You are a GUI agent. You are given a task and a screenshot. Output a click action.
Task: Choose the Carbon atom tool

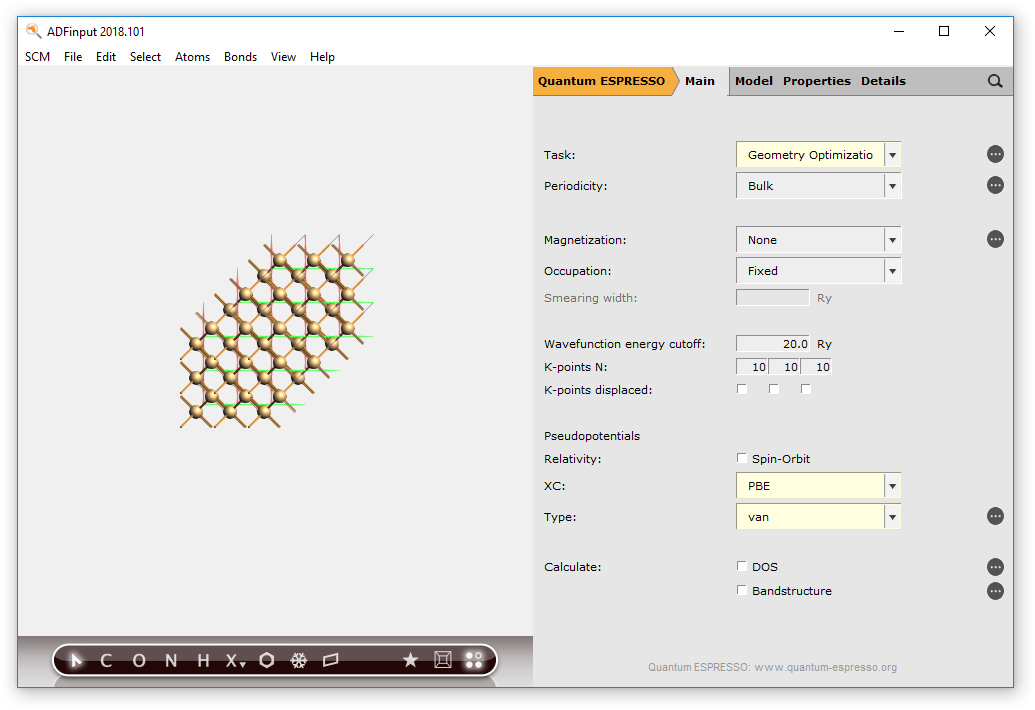click(x=106, y=660)
